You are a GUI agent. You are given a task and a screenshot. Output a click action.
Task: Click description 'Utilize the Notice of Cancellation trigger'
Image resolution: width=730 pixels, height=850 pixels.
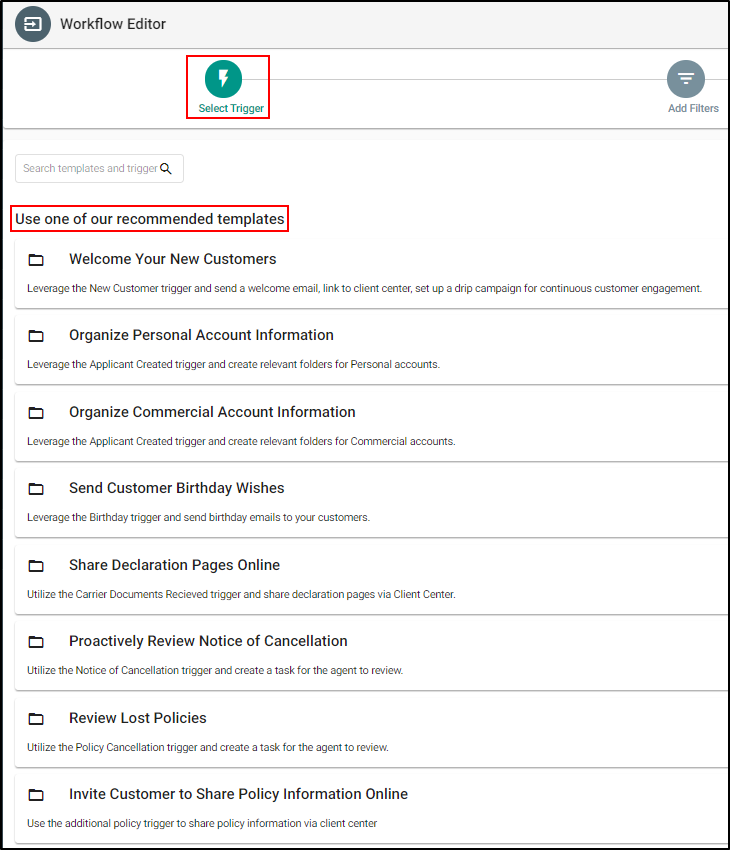click(215, 670)
